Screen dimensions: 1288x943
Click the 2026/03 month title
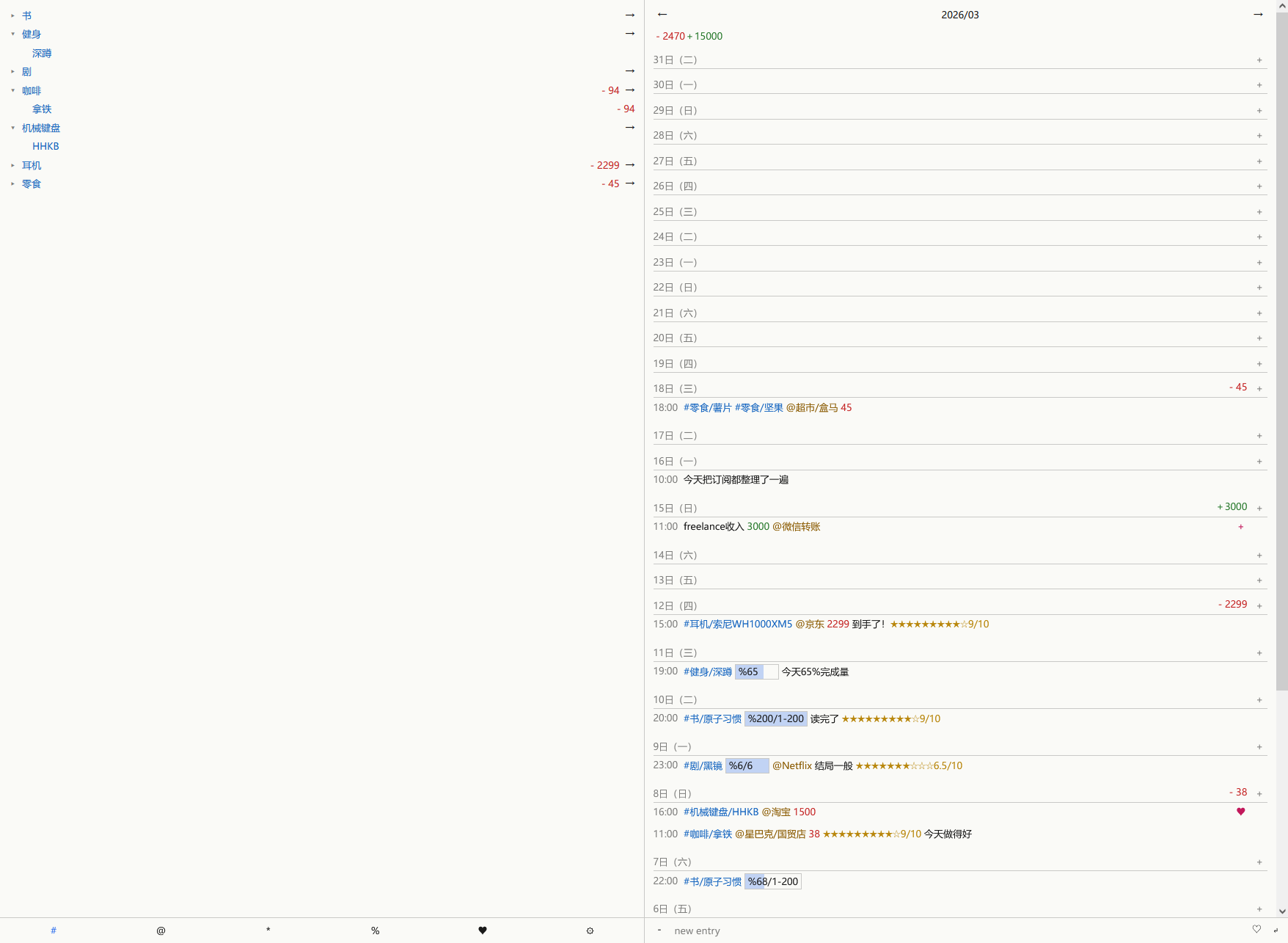[x=960, y=15]
